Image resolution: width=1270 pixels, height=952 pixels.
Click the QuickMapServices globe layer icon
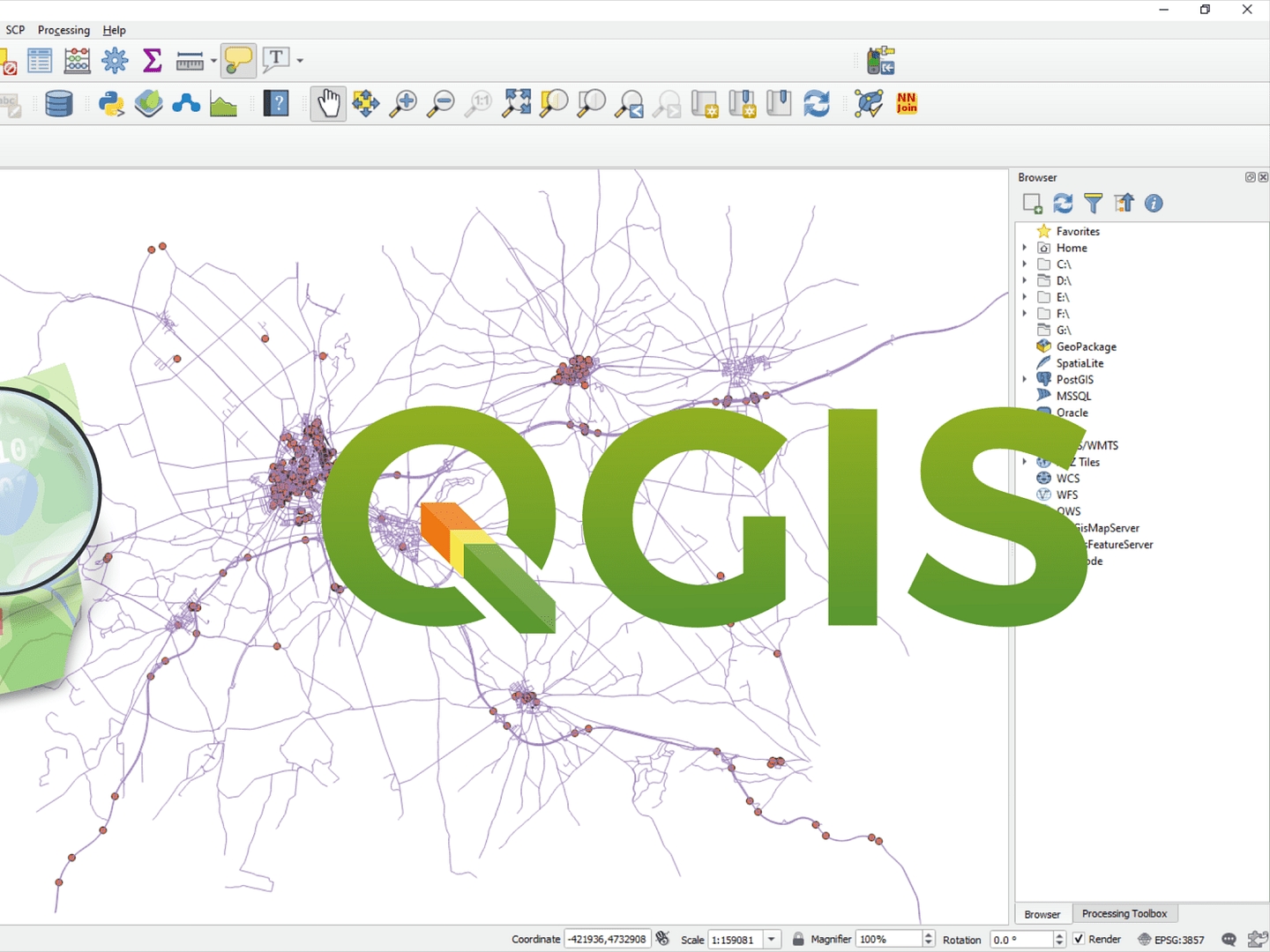pos(149,104)
